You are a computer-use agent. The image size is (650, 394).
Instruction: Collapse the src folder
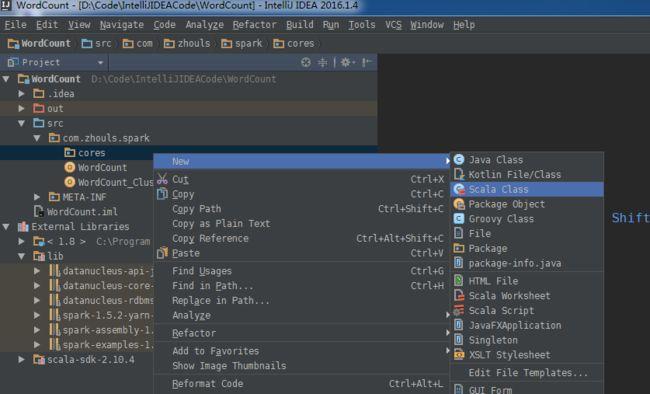point(22,123)
